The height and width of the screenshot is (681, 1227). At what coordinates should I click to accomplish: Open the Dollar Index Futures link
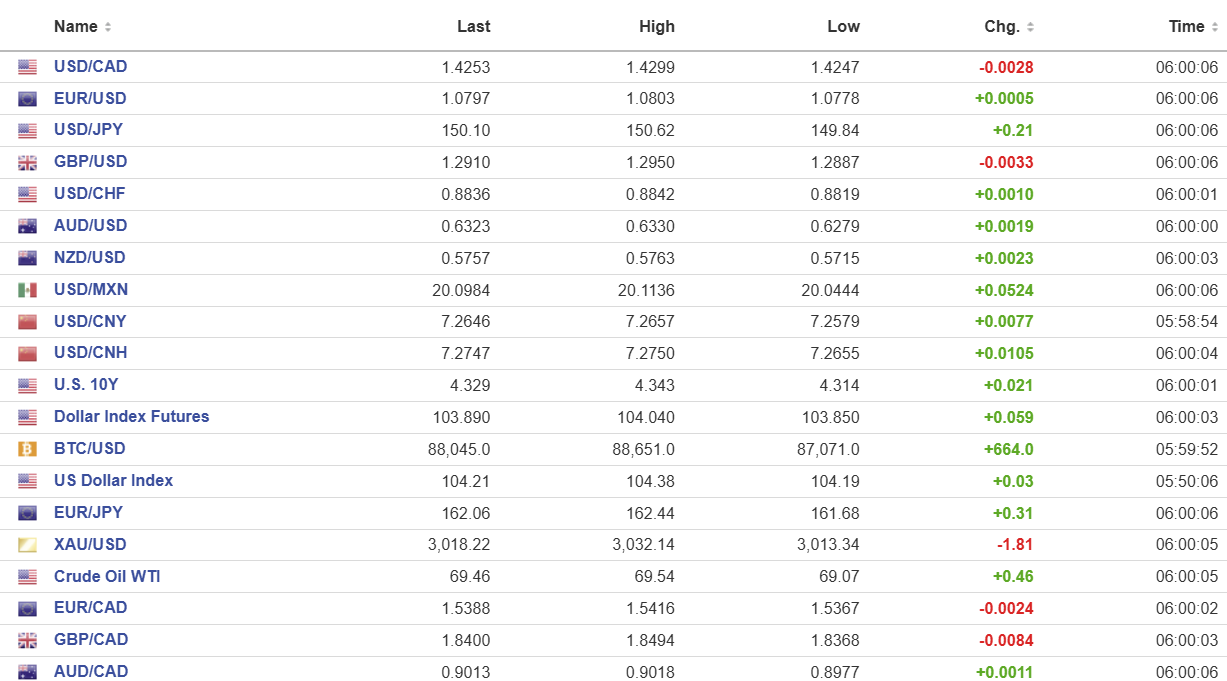(x=131, y=417)
